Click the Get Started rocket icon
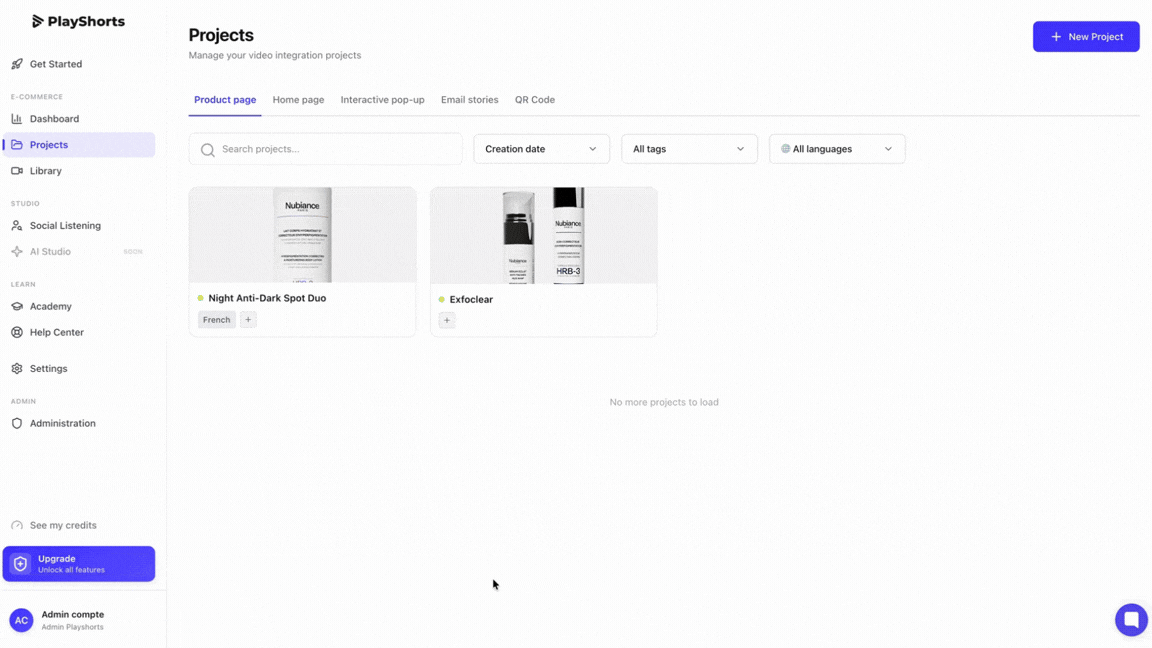This screenshot has height=648, width=1152. (x=17, y=64)
